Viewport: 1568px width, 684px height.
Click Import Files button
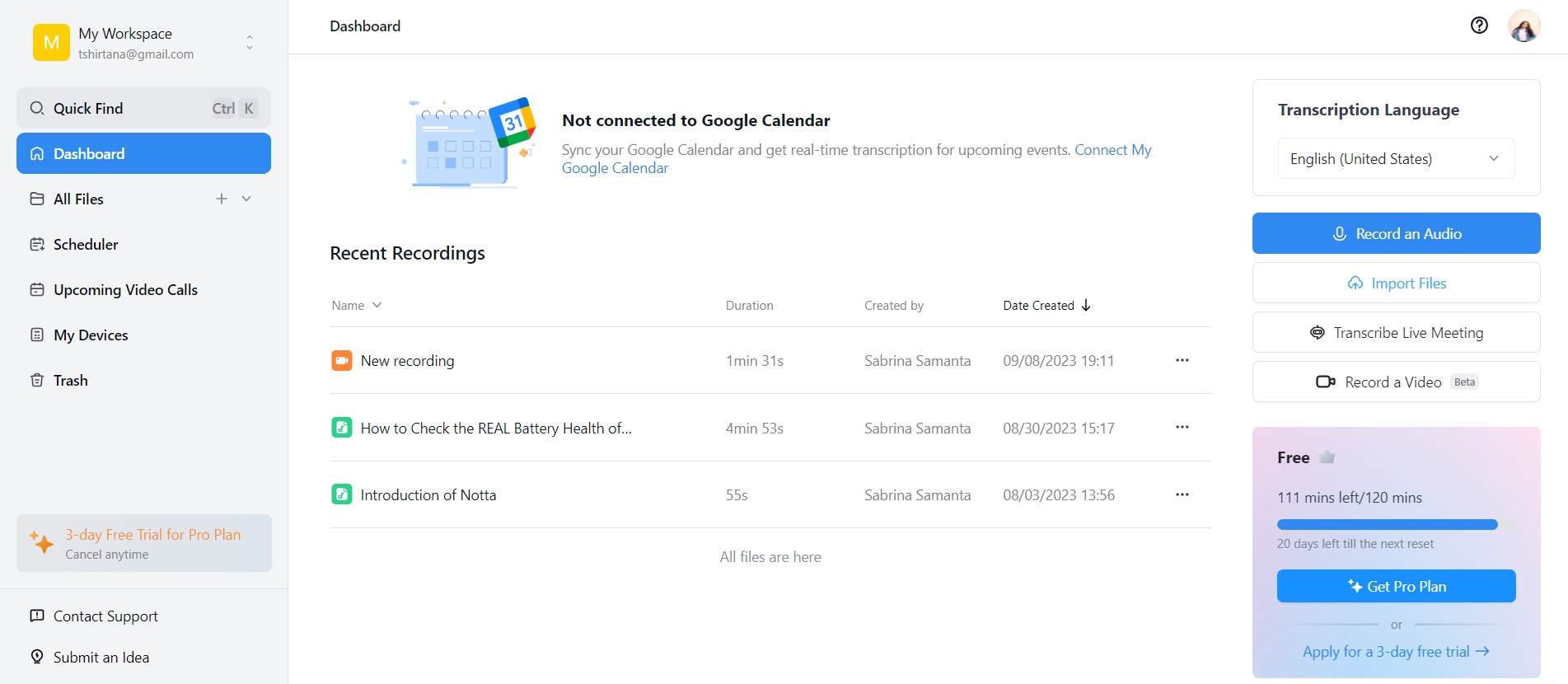coord(1397,283)
